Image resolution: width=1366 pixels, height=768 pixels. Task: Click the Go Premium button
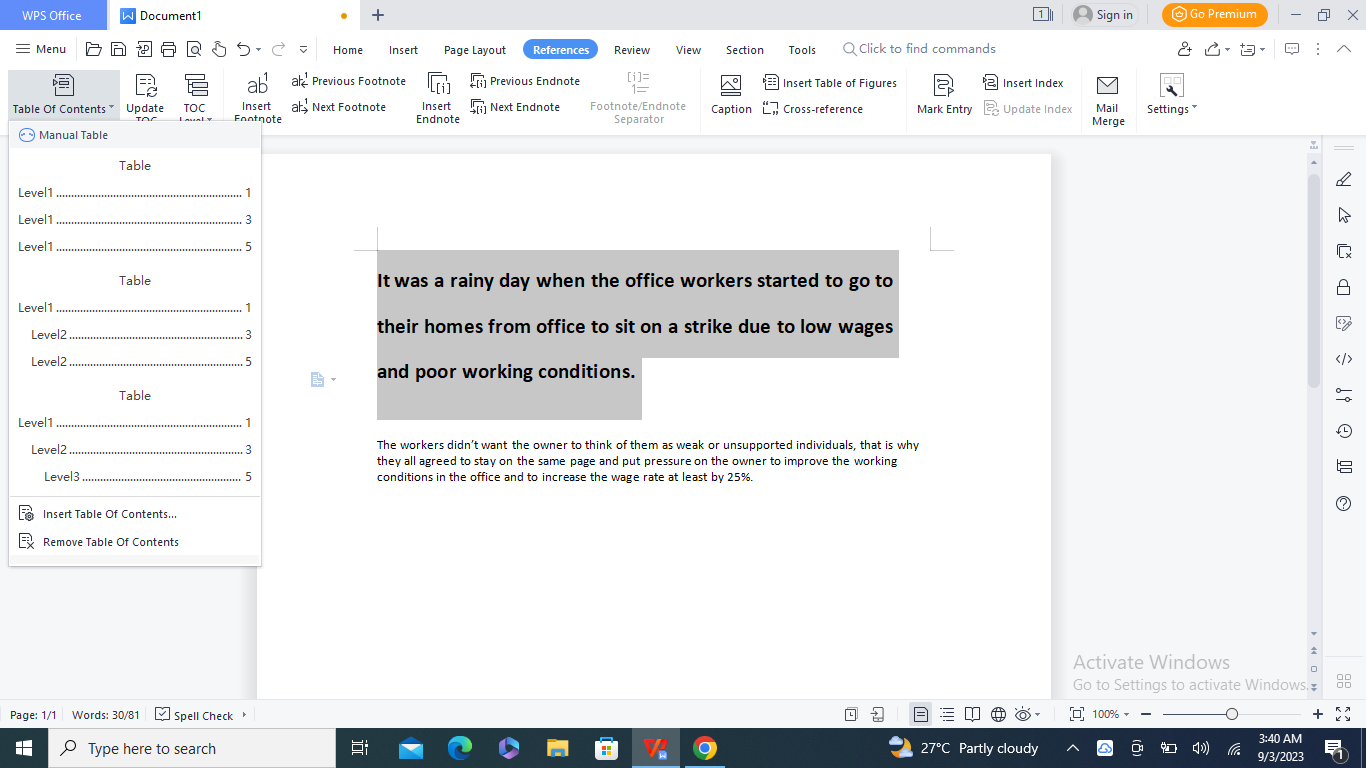[x=1214, y=15]
